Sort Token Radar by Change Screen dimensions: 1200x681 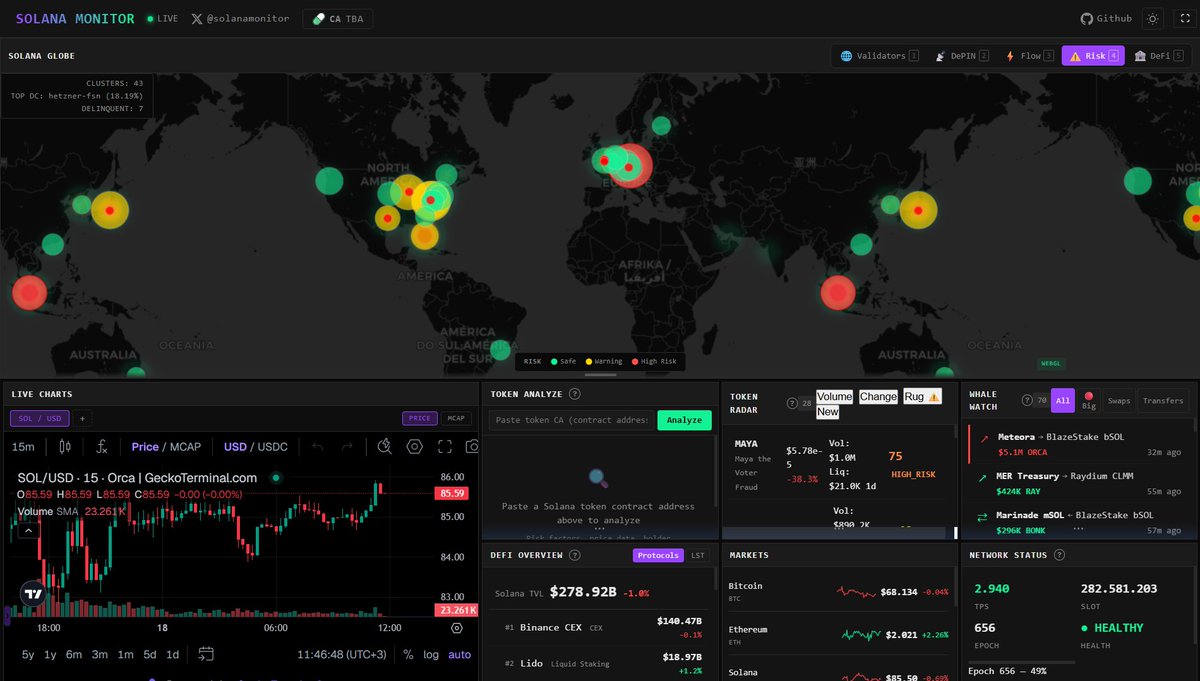[878, 397]
